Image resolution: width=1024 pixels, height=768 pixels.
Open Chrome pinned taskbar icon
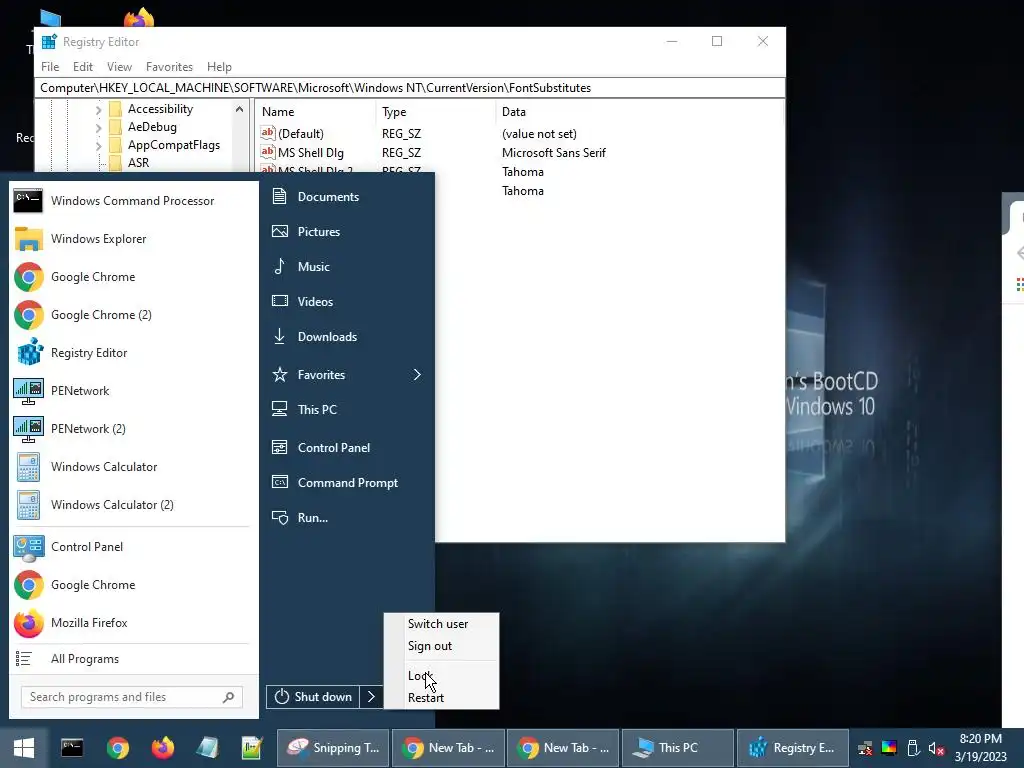(118, 748)
